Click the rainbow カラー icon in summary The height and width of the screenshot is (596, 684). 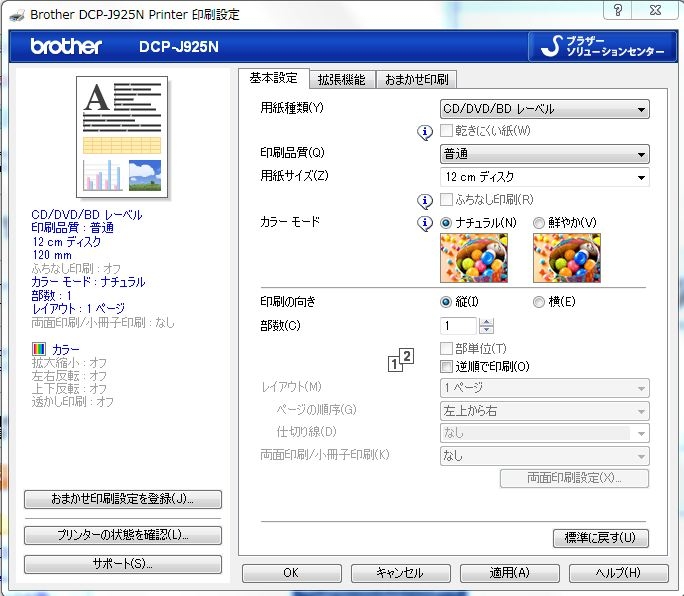(x=39, y=349)
